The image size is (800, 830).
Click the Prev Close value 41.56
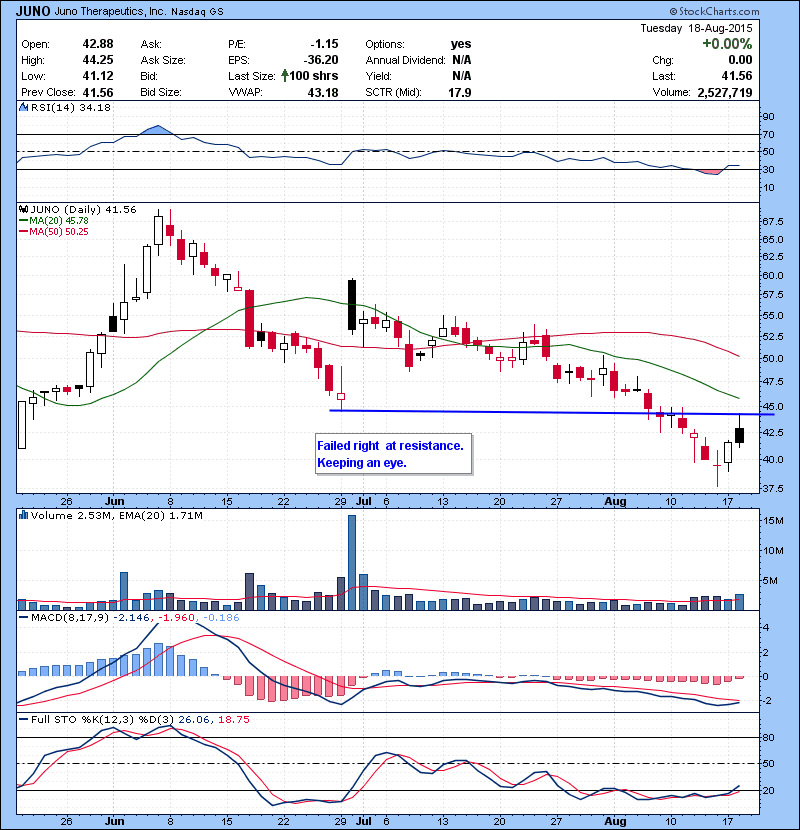(98, 93)
